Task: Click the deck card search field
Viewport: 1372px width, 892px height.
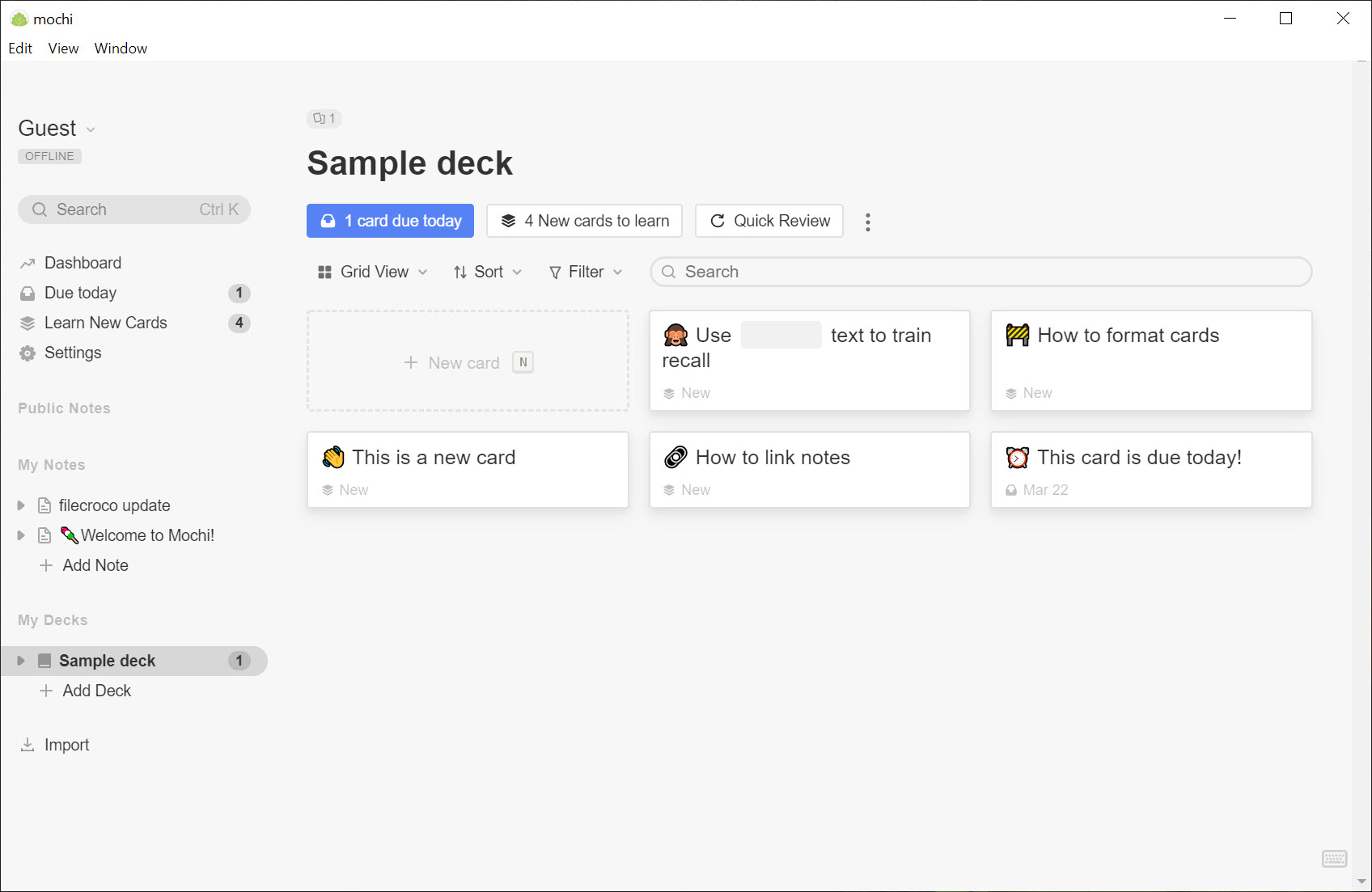Action: [980, 272]
